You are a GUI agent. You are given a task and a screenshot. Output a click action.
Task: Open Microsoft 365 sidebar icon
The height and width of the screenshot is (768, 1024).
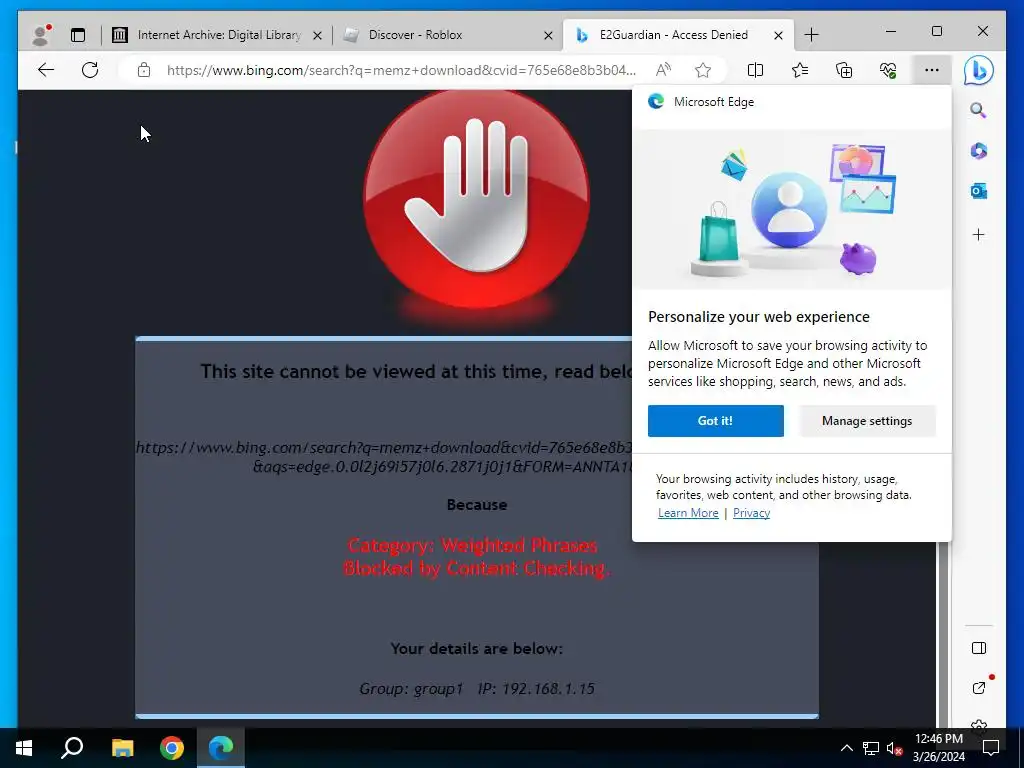click(978, 151)
